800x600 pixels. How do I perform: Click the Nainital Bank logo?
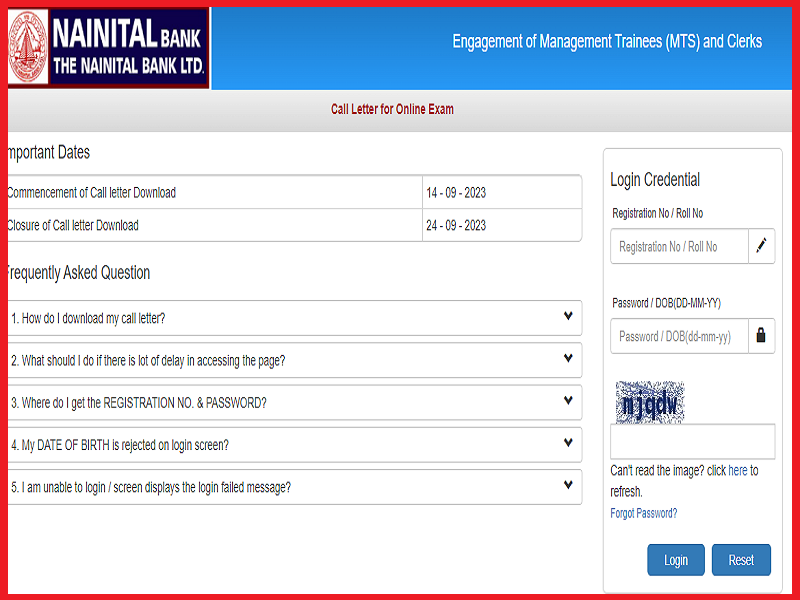click(108, 48)
